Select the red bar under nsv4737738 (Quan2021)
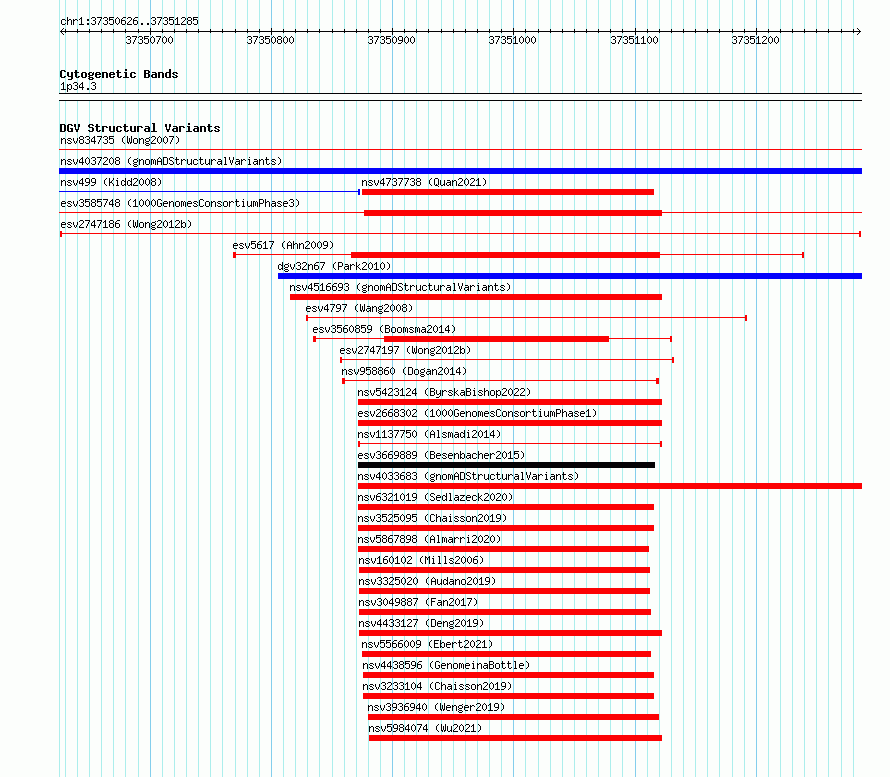Image resolution: width=890 pixels, height=777 pixels. 507,192
